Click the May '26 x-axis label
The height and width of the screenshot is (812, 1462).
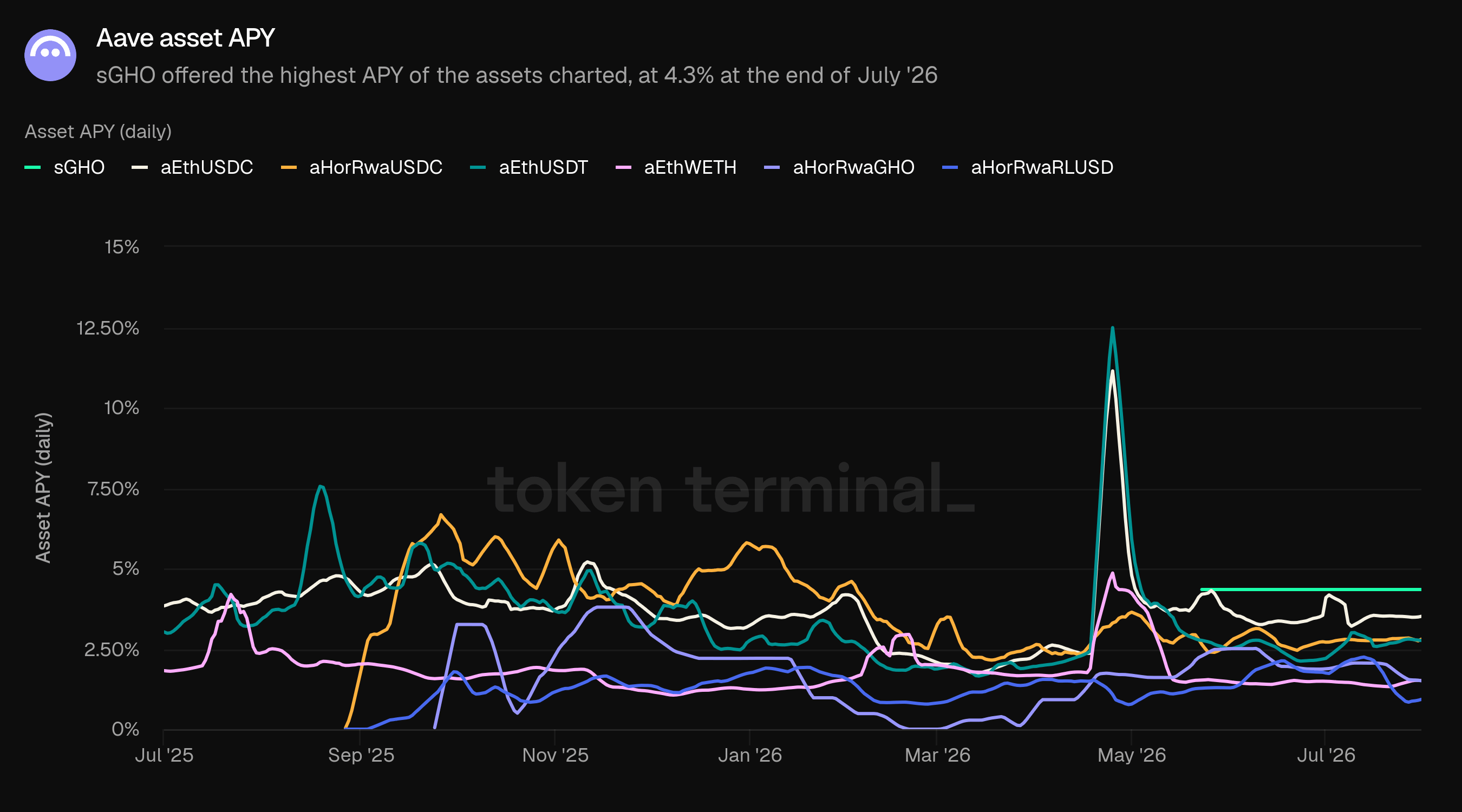pyautogui.click(x=1132, y=755)
